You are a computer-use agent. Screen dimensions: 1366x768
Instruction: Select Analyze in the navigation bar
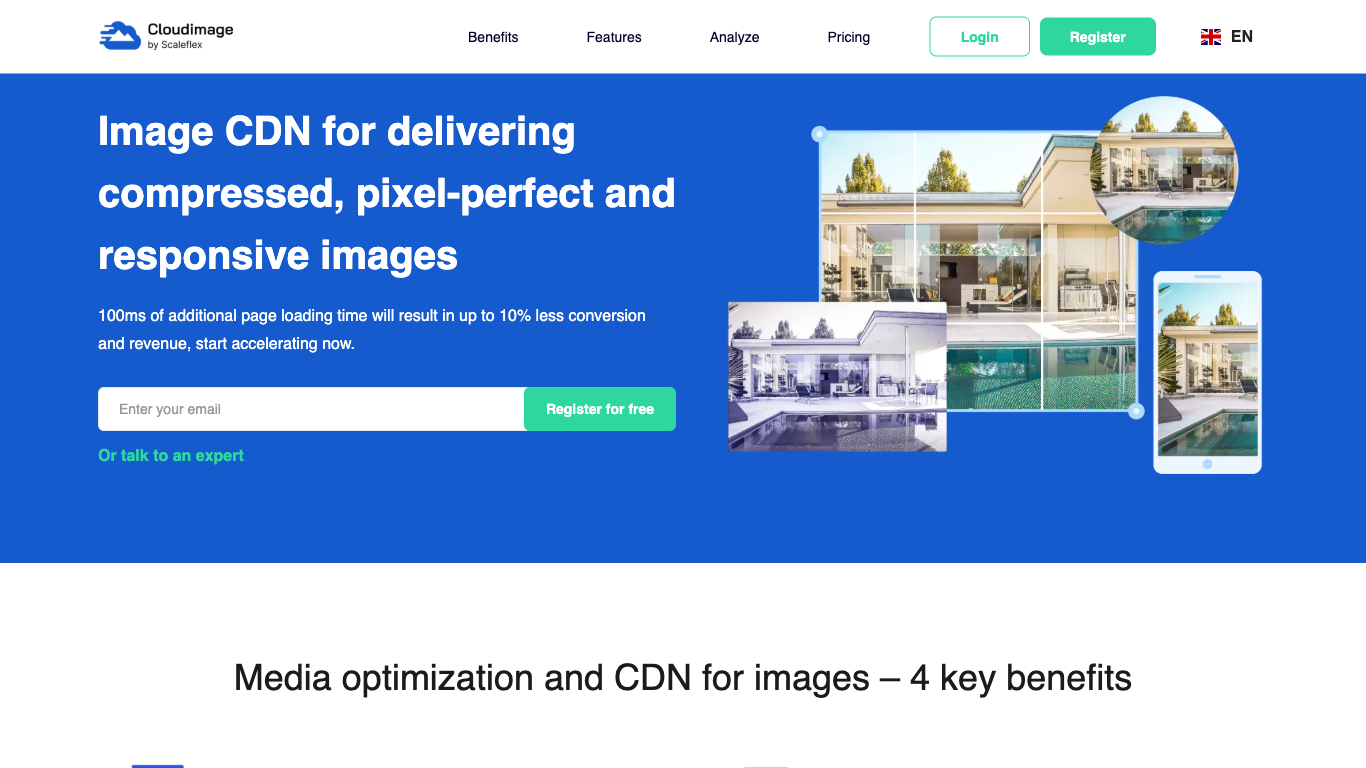[734, 37]
